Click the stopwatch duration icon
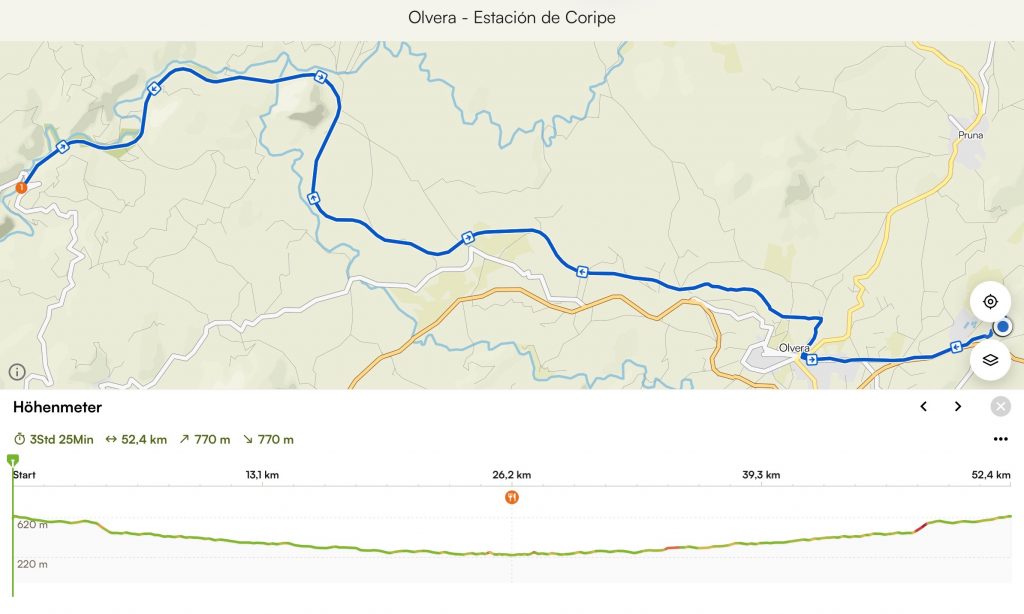The width and height of the screenshot is (1024, 614). 19,440
